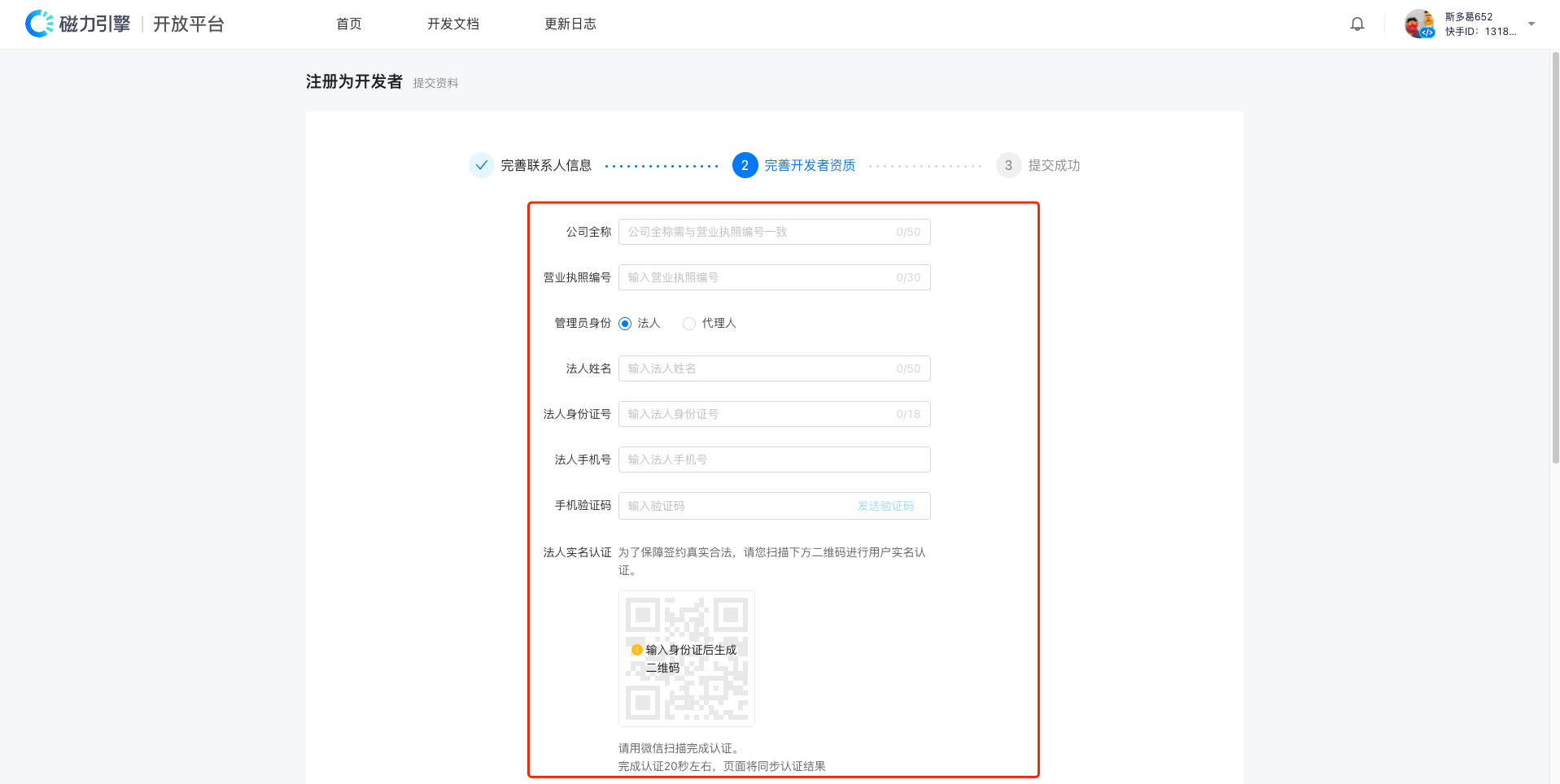Click the 手机验证码 input field
Viewport: 1560px width, 784px height.
[774, 506]
